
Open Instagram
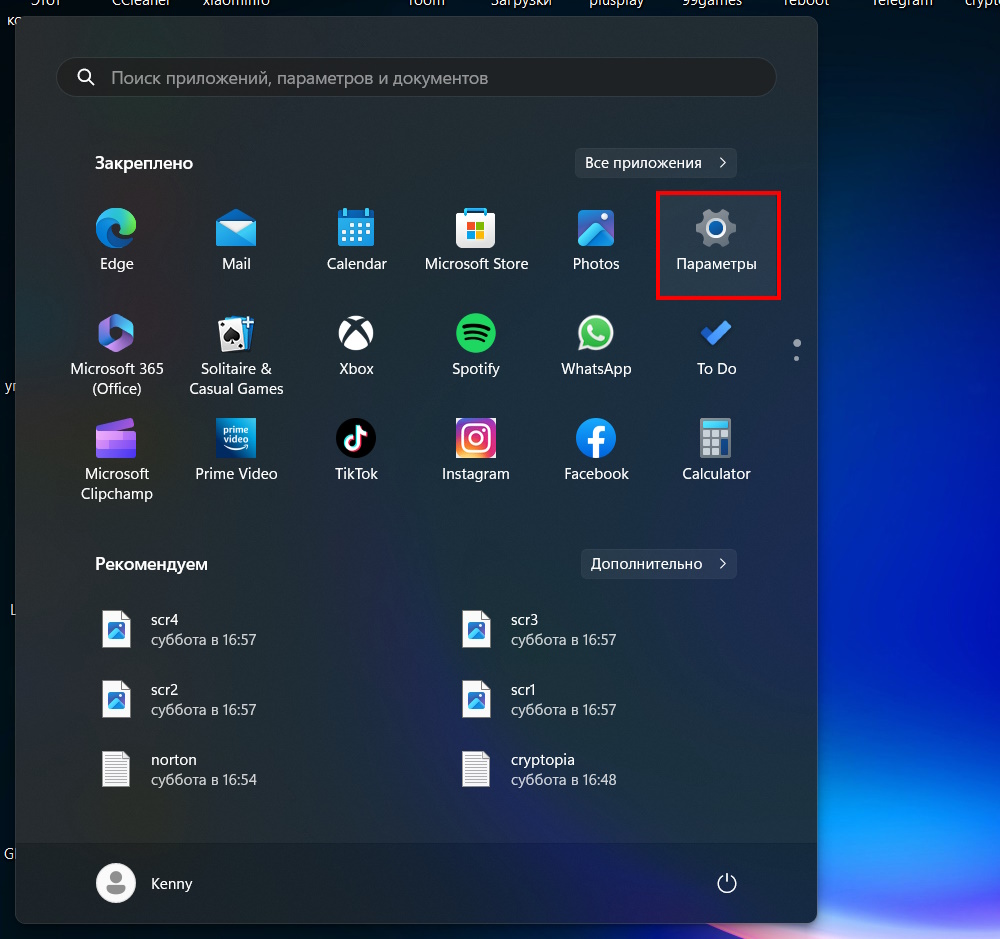pyautogui.click(x=476, y=452)
